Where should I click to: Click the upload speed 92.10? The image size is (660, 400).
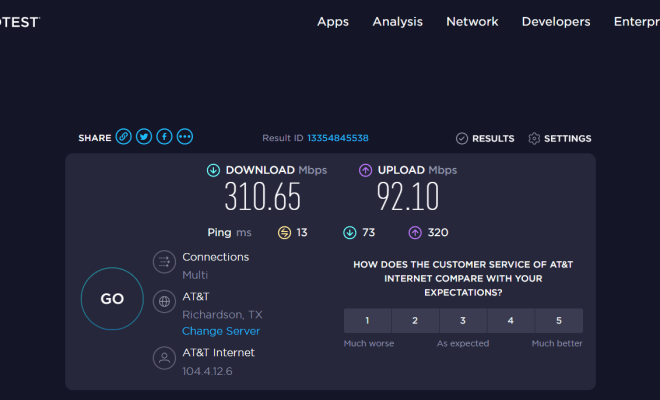pos(408,197)
